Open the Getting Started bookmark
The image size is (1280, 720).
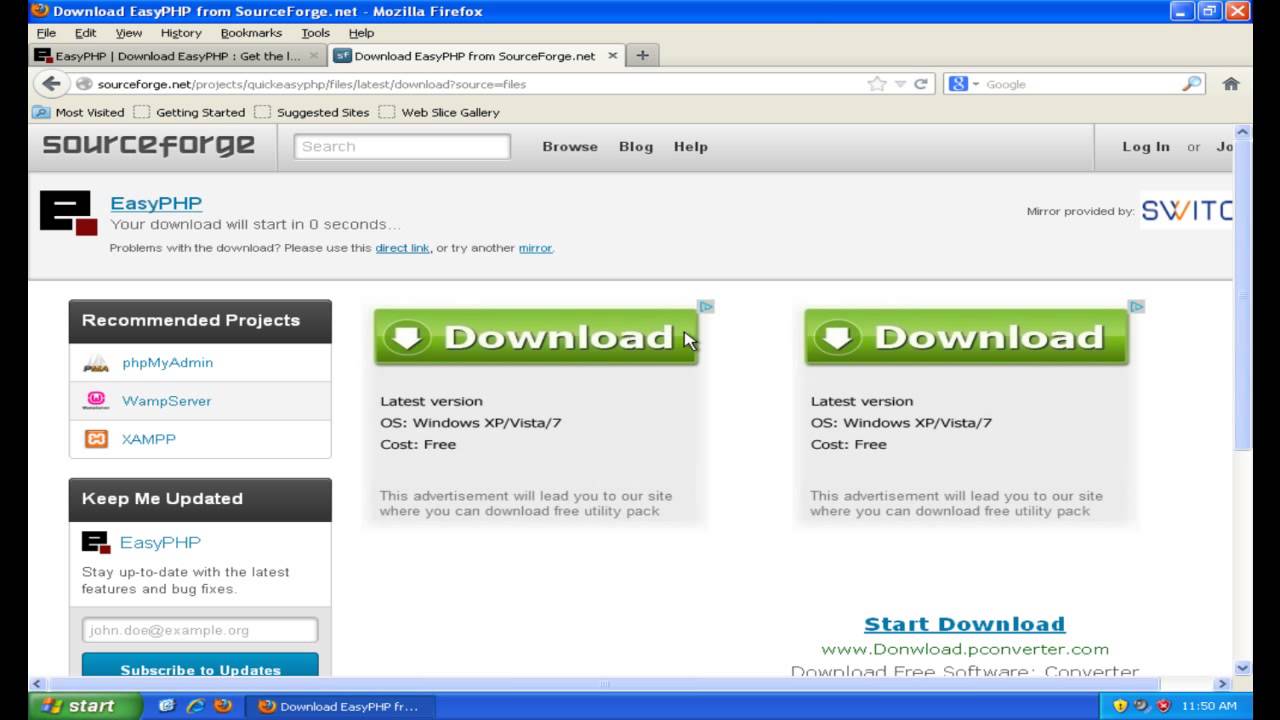point(190,112)
